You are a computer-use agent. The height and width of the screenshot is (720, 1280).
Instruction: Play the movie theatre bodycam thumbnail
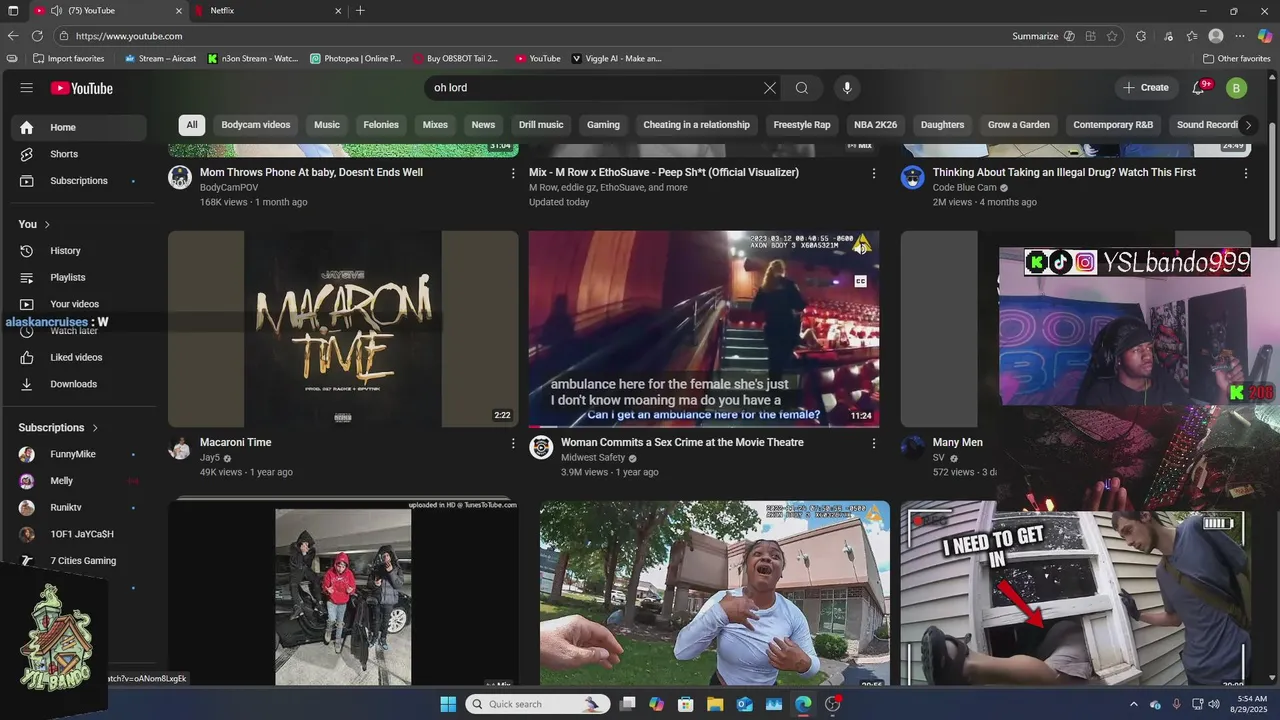(704, 329)
